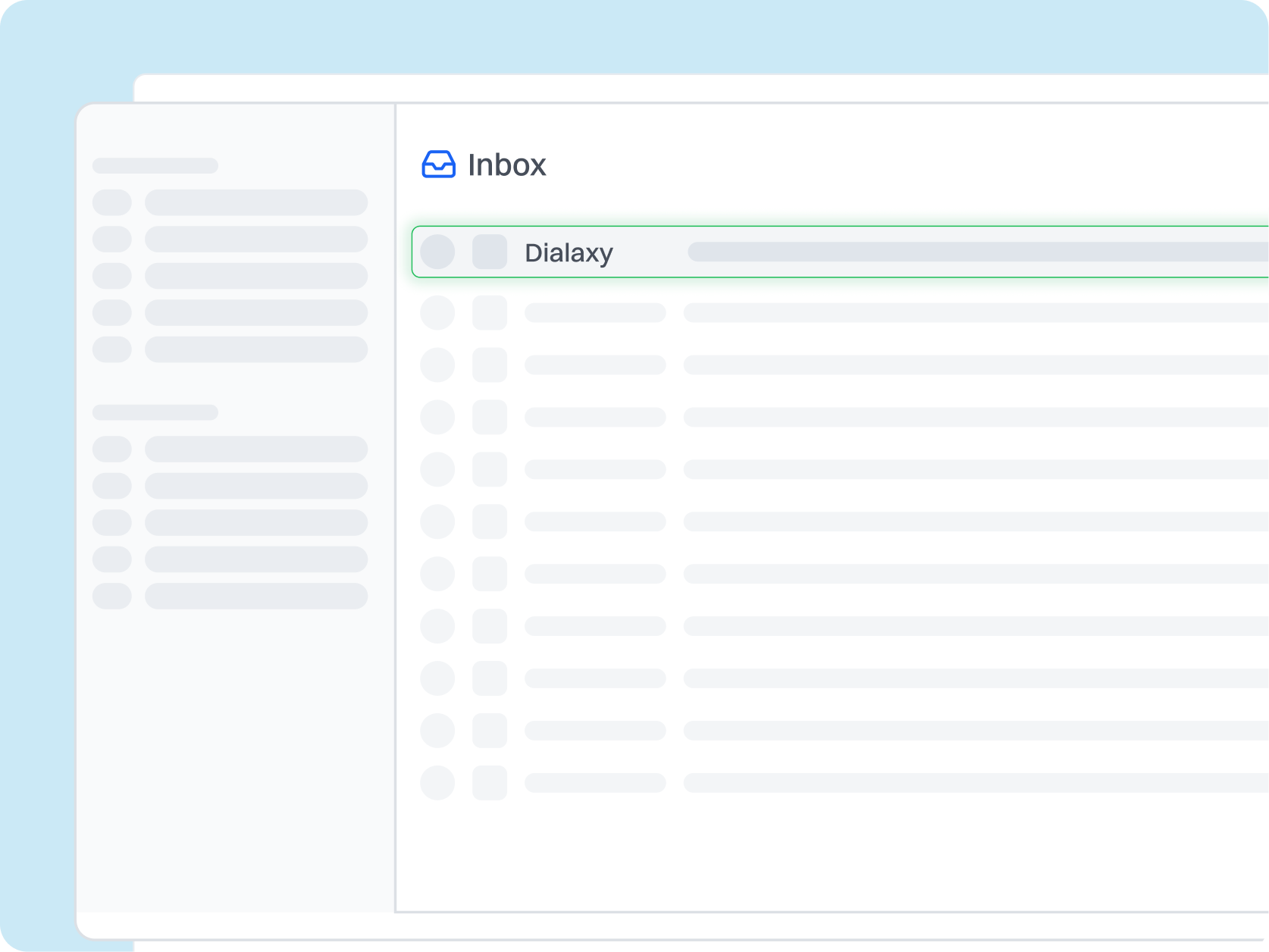Click the first icon in the sidebar top section
This screenshot has height=952, width=1269.
coord(112,202)
